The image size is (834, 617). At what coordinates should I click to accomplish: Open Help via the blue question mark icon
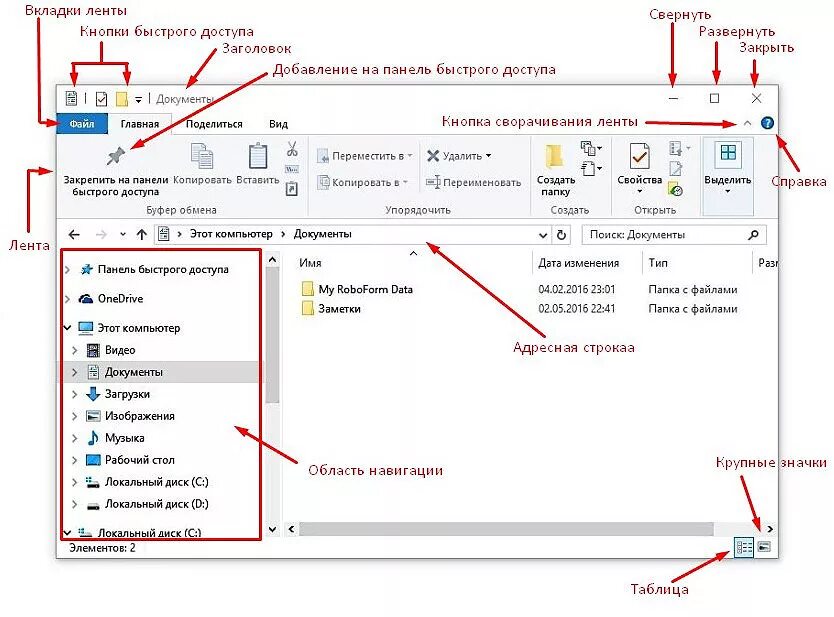coord(767,123)
